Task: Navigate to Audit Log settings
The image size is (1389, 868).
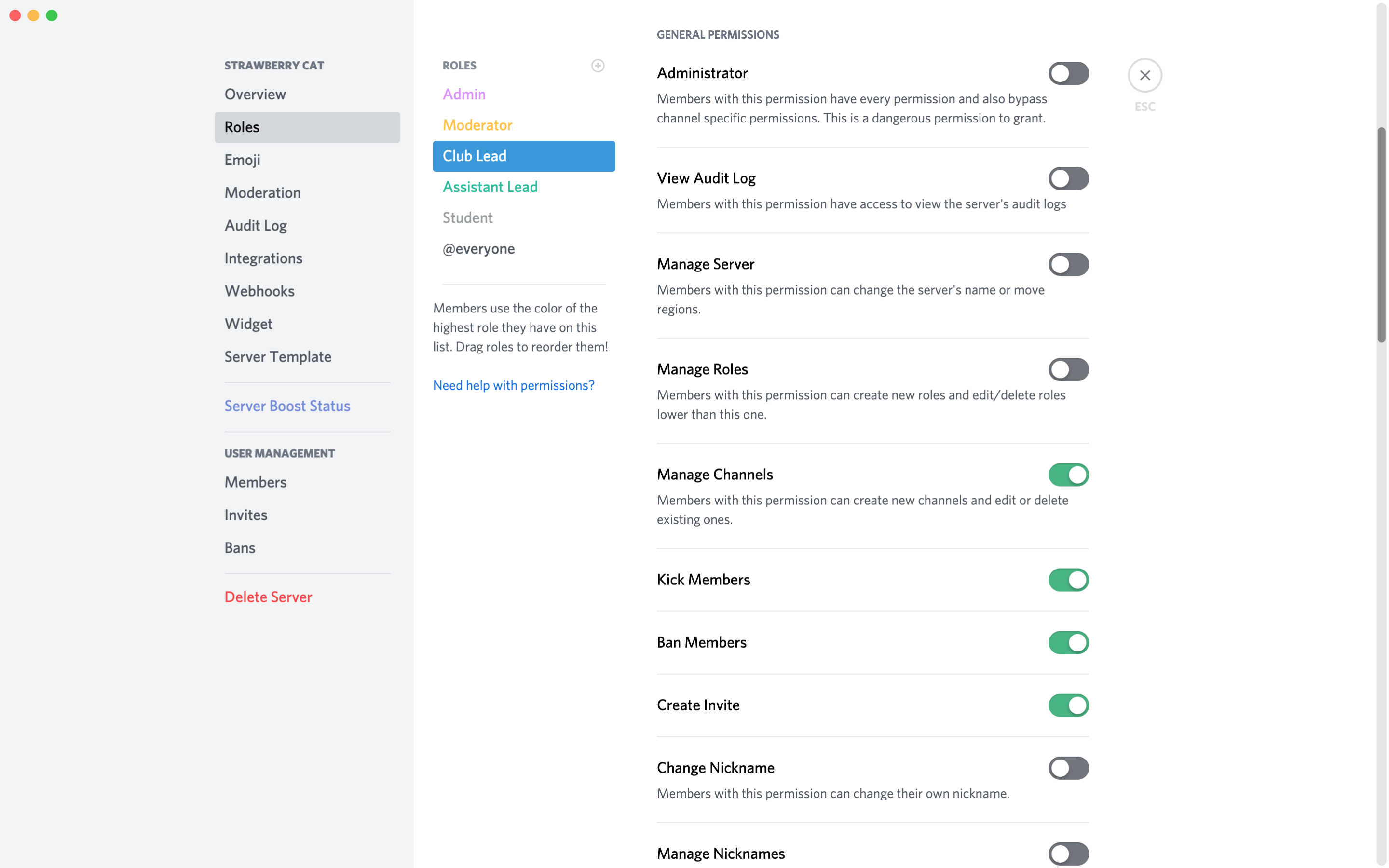Action: click(x=255, y=224)
